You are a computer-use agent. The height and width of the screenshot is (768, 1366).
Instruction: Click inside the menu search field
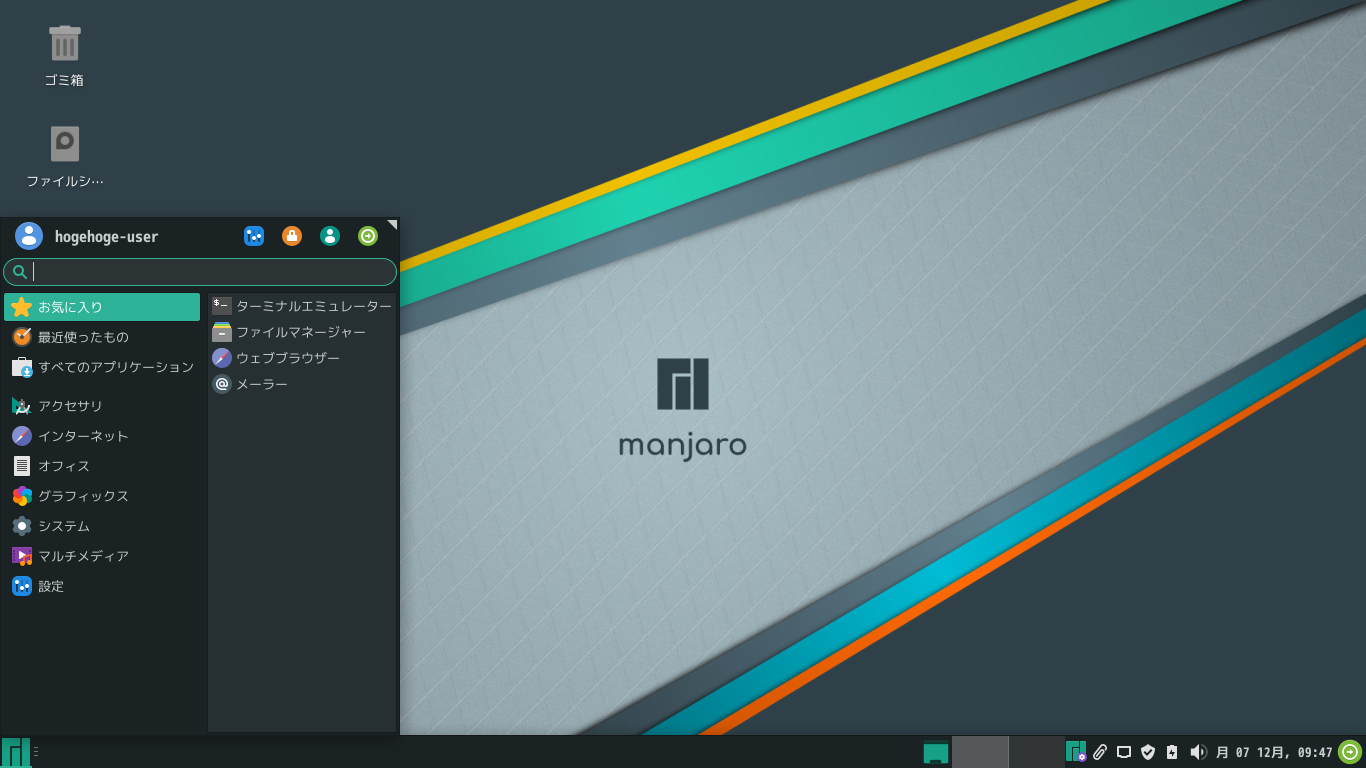[x=200, y=272]
